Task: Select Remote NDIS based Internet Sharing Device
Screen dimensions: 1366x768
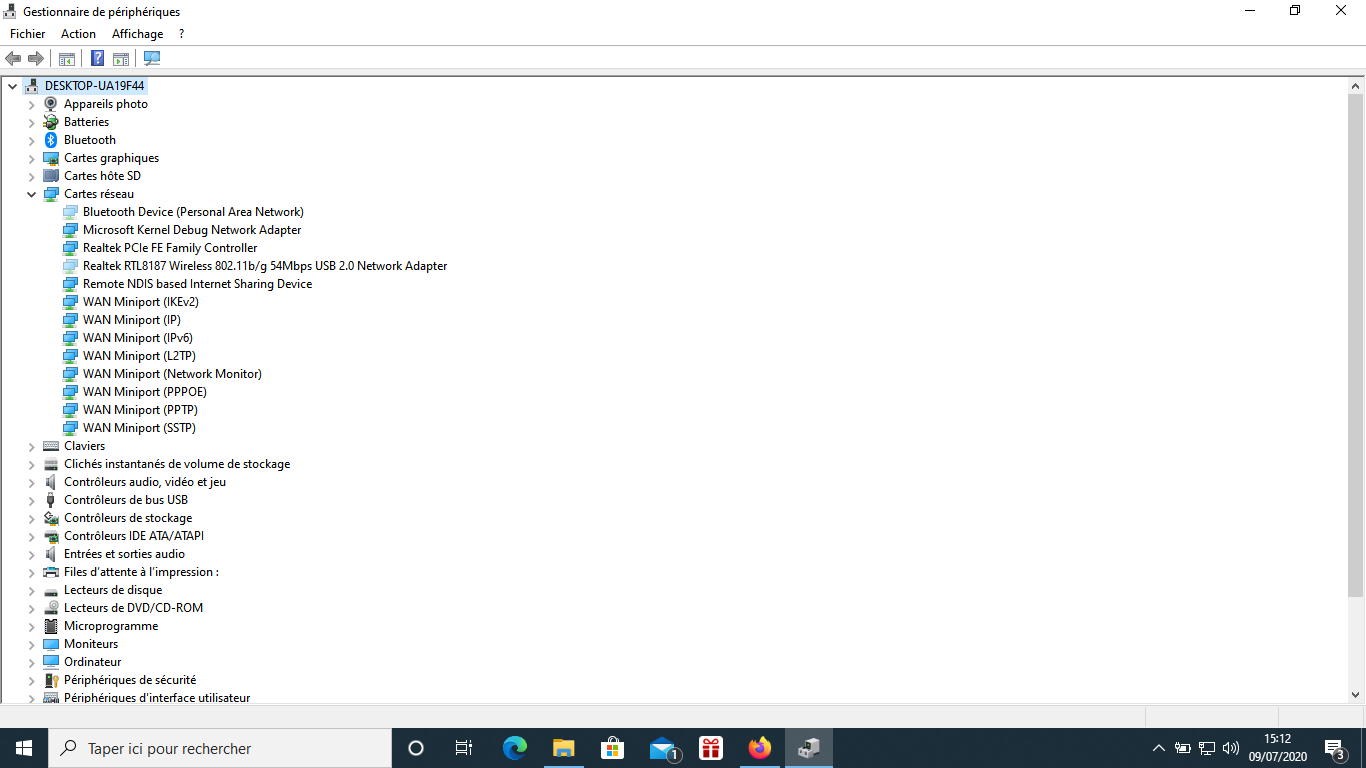Action: pos(197,284)
